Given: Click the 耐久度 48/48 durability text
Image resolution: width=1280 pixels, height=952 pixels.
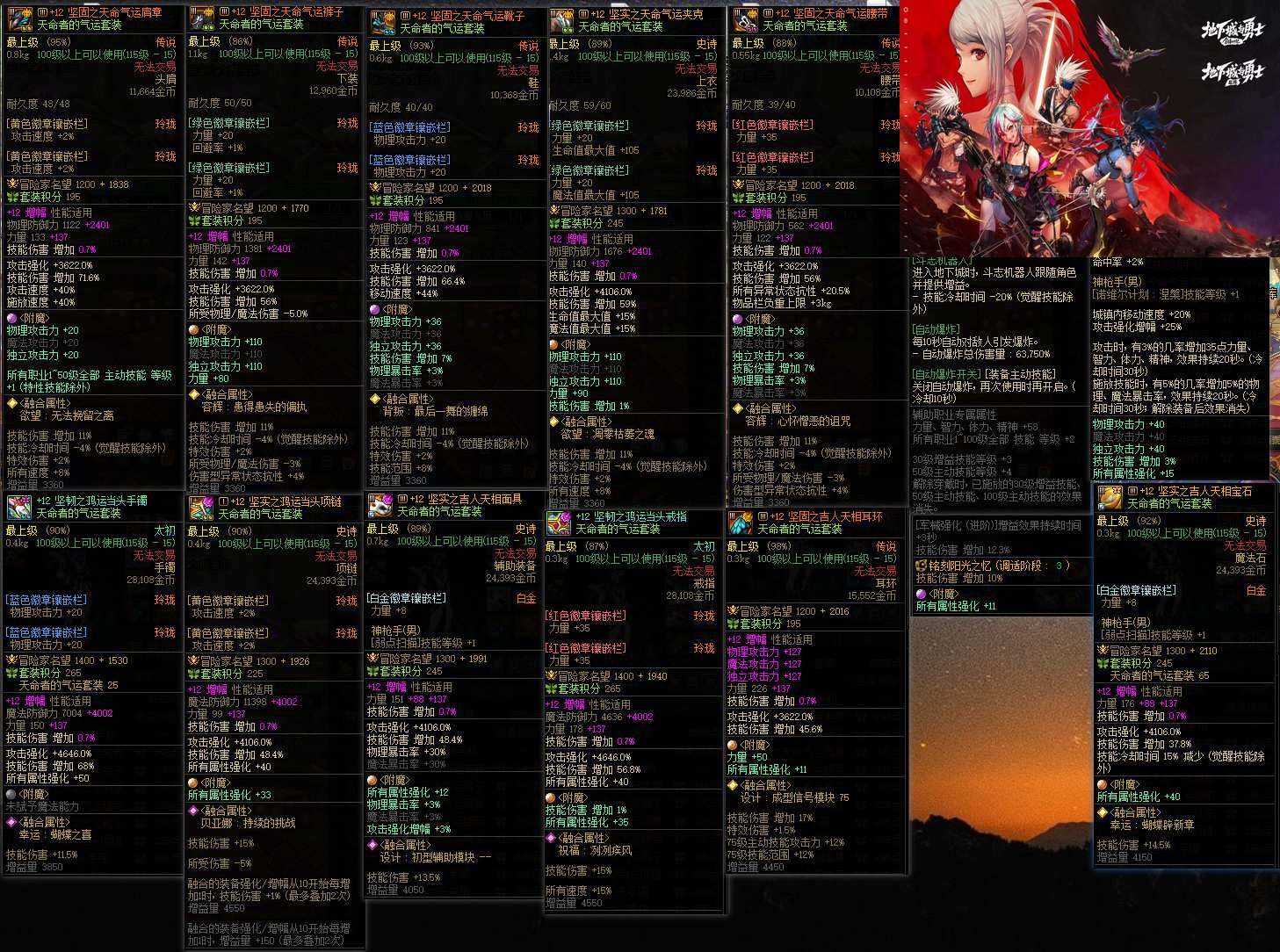Looking at the screenshot, I should pyautogui.click(x=38, y=104).
